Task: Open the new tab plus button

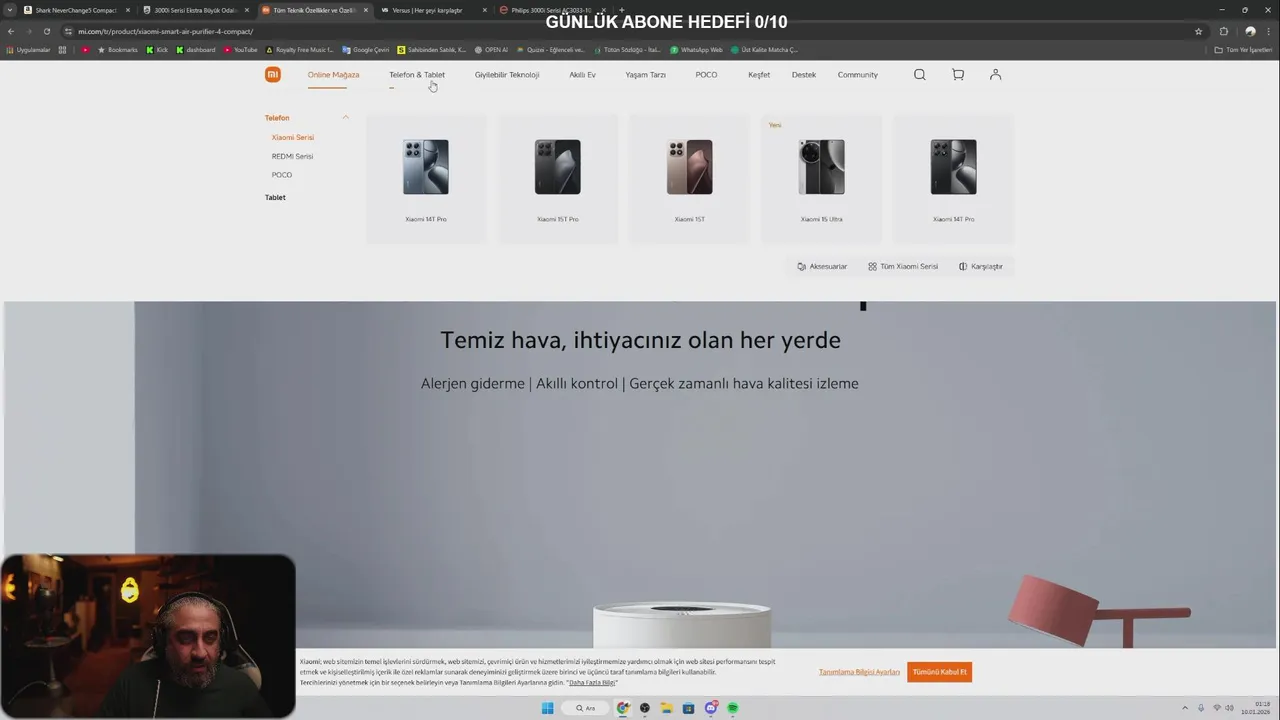Action: click(x=621, y=10)
